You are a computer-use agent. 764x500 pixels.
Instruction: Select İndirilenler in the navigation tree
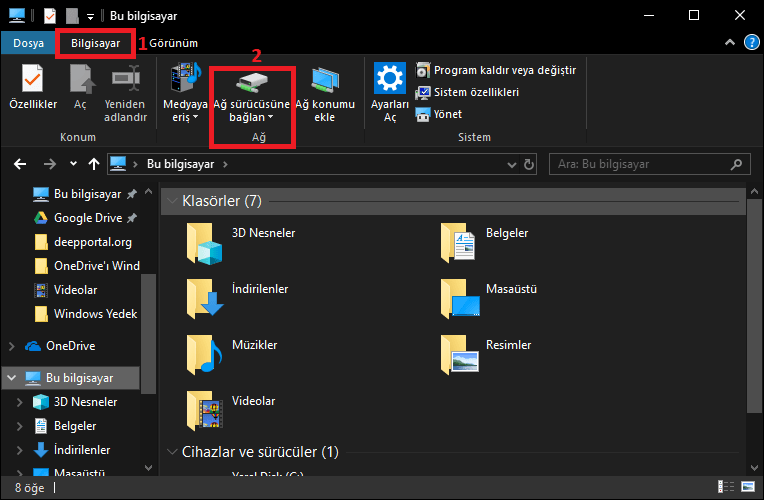(72, 450)
